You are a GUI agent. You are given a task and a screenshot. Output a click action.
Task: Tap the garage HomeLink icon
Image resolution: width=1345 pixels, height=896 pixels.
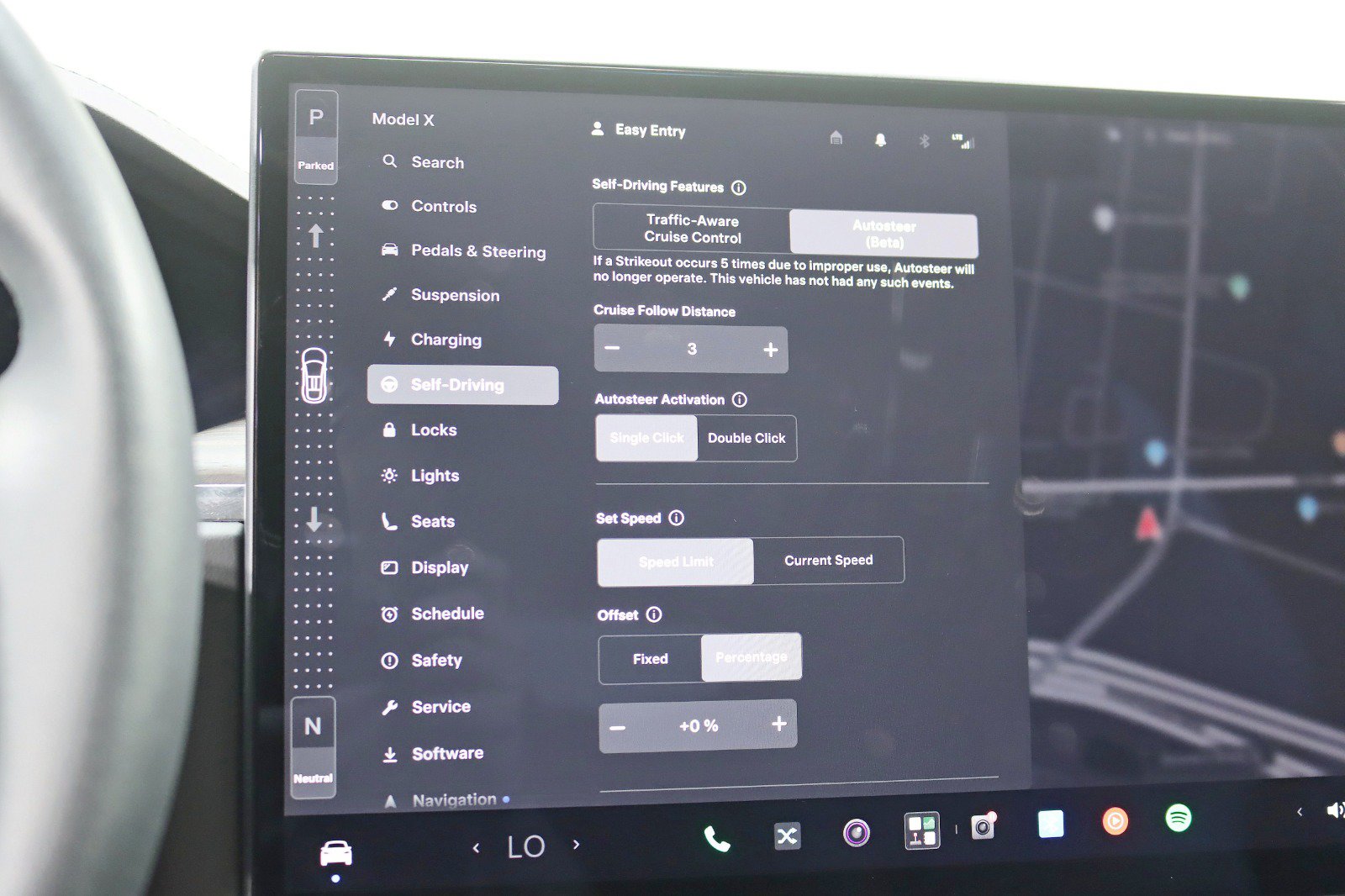tap(836, 137)
